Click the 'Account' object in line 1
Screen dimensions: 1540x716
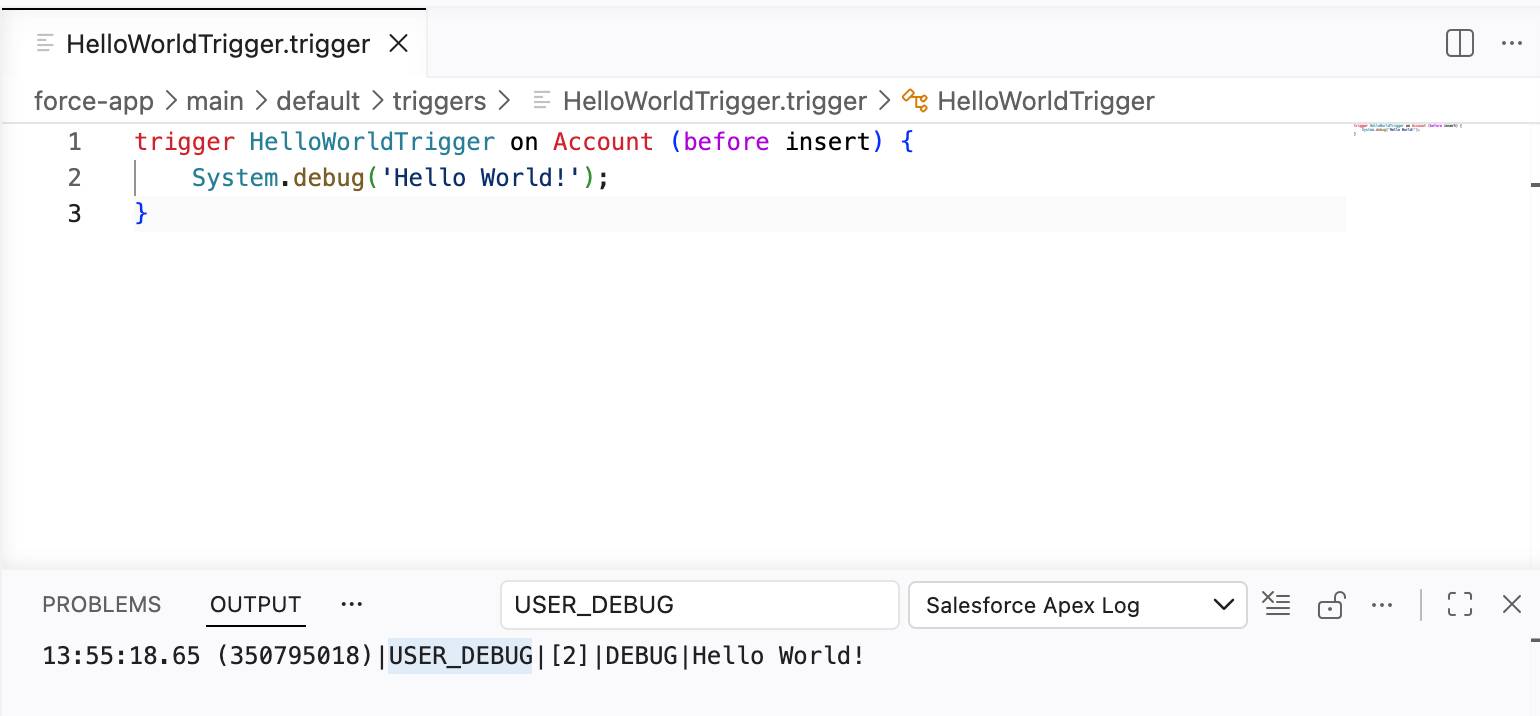tap(603, 142)
